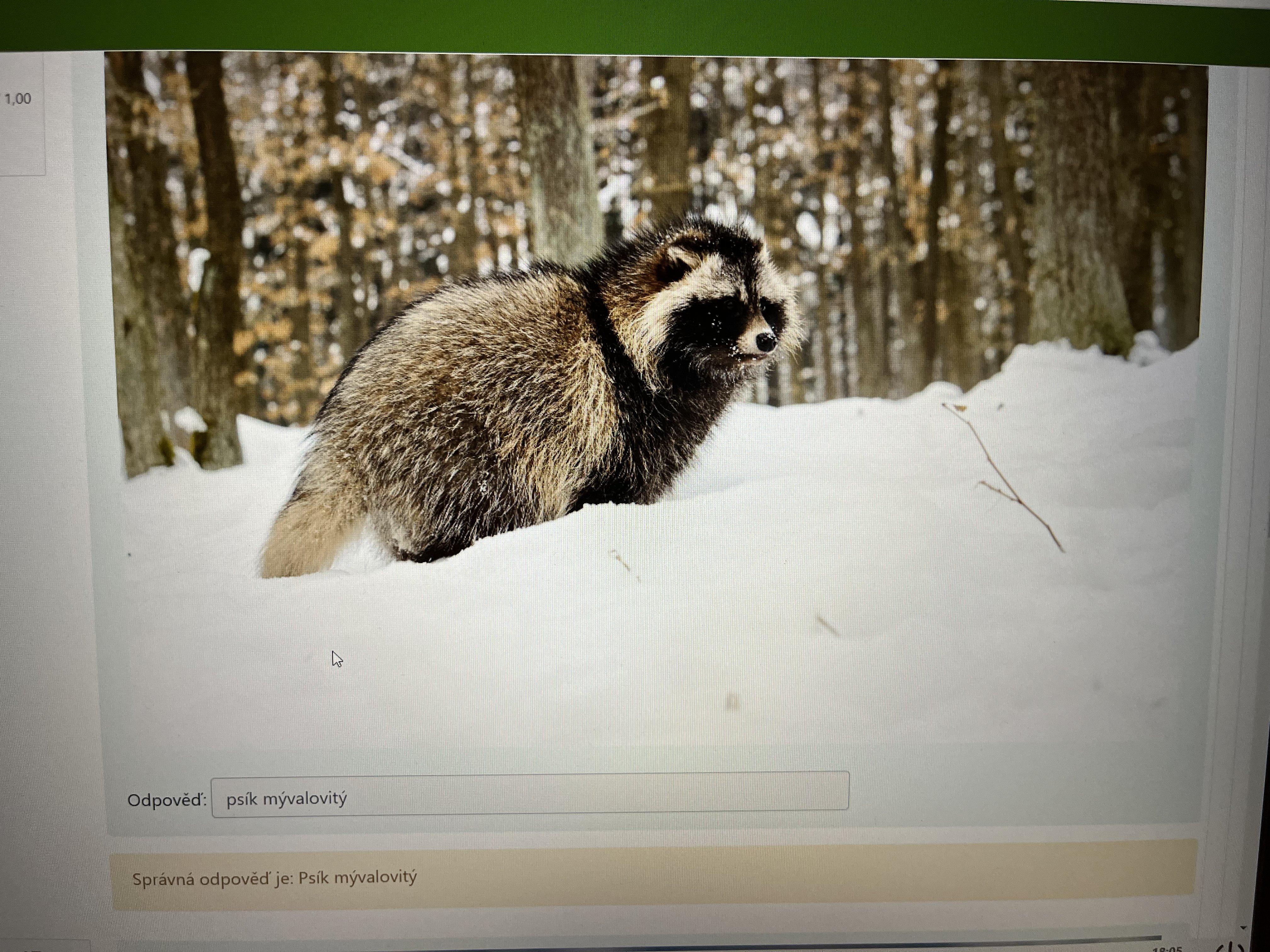Image resolution: width=1270 pixels, height=952 pixels.
Task: Click the '1,00' score value in sidebar
Action: 18,99
